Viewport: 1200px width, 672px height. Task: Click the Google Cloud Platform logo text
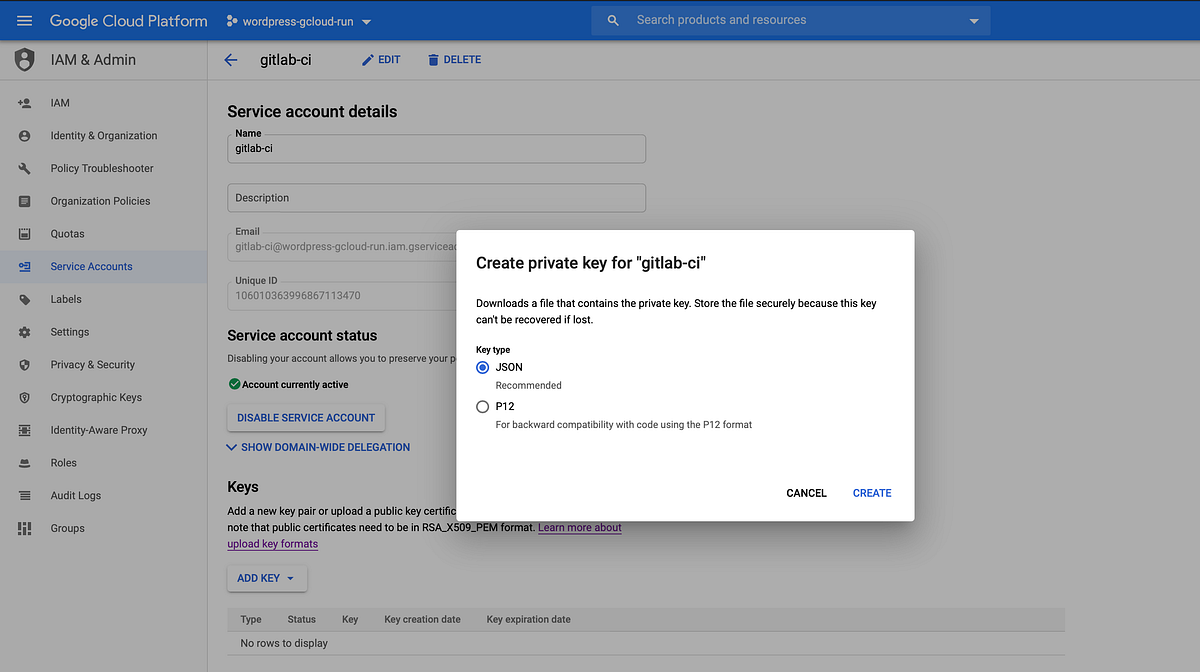(129, 20)
